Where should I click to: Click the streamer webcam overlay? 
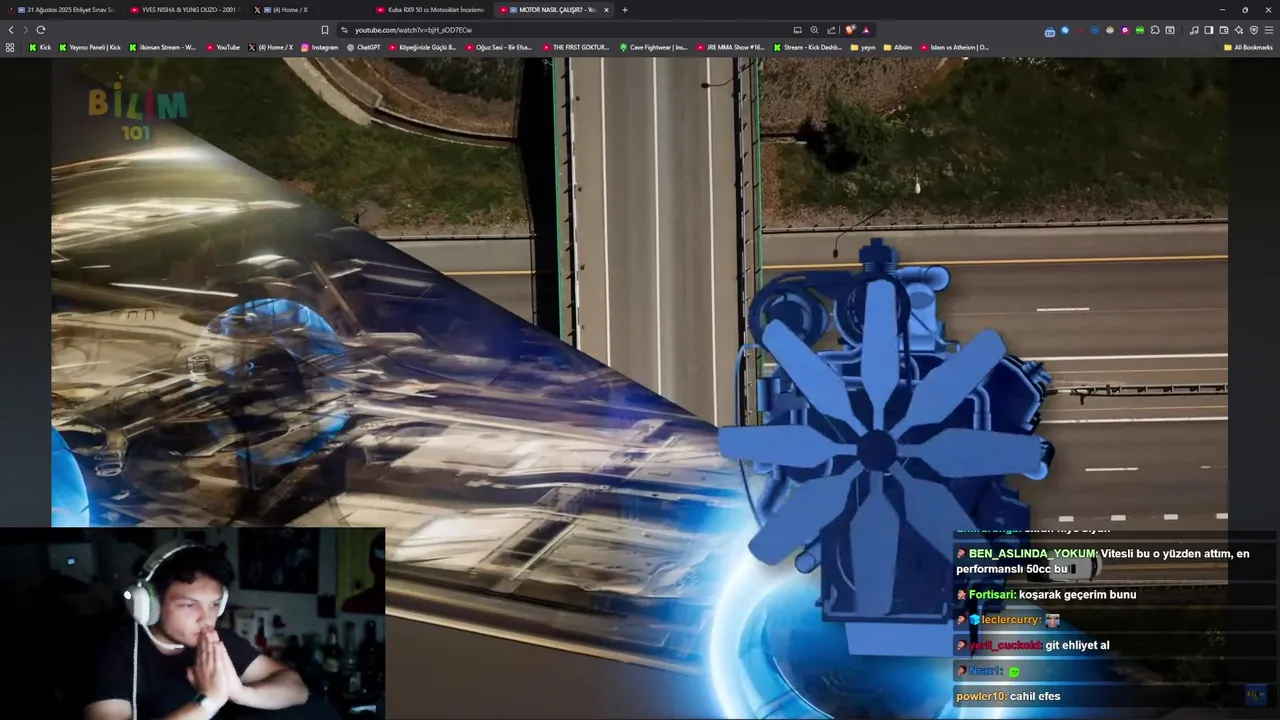[192, 623]
